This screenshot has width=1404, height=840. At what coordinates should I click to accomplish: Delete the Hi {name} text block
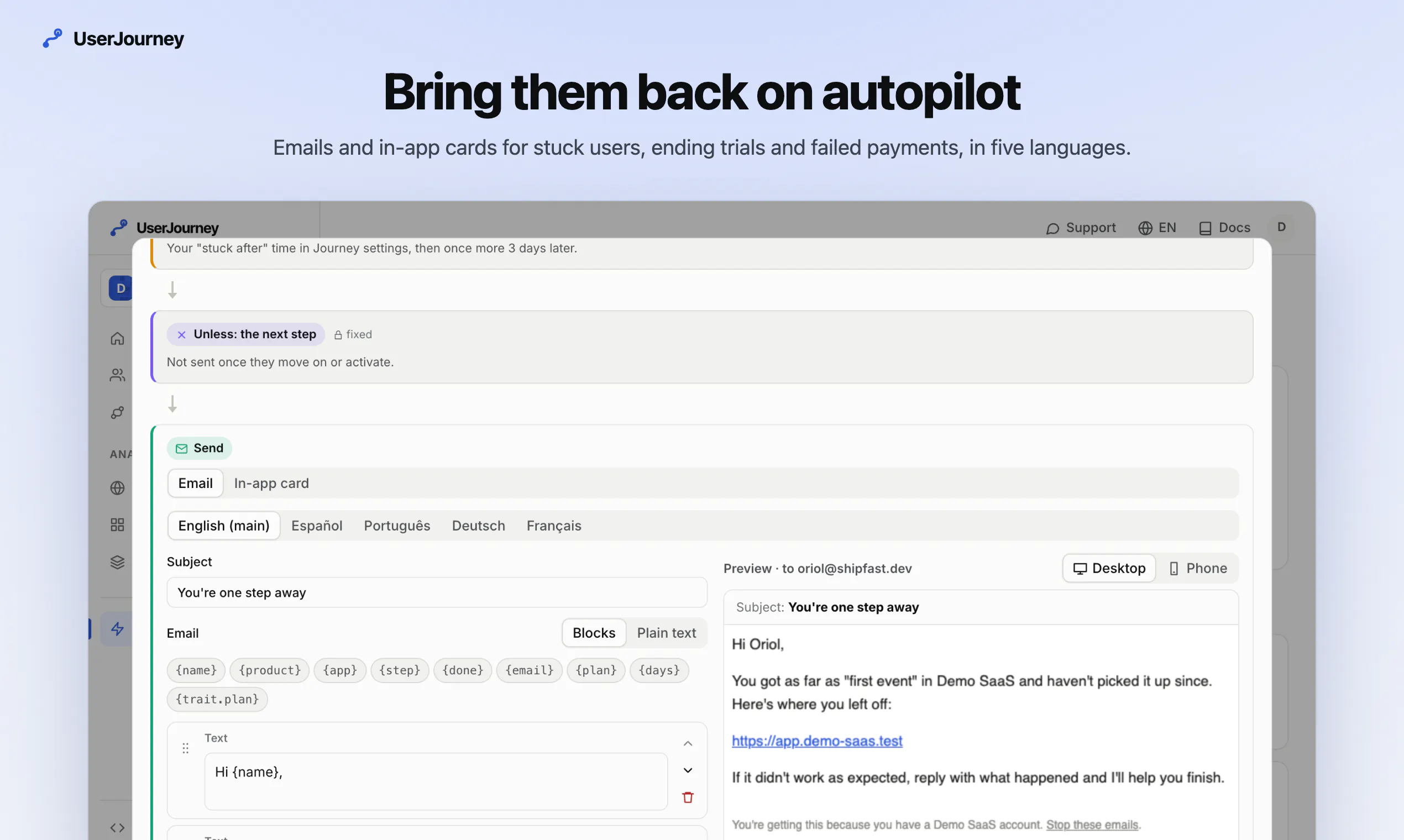click(x=688, y=797)
